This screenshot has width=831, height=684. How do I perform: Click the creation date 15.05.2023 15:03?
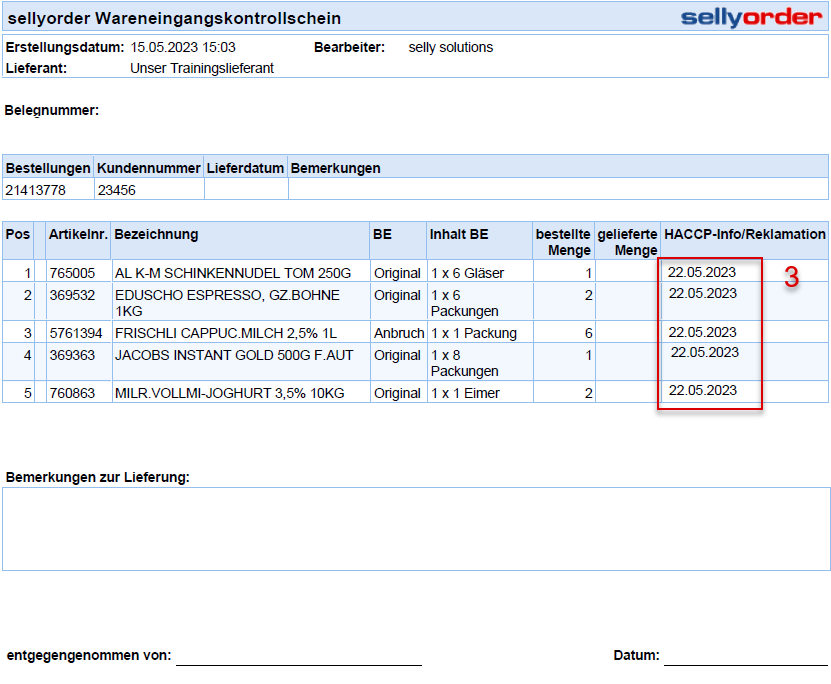click(x=183, y=48)
